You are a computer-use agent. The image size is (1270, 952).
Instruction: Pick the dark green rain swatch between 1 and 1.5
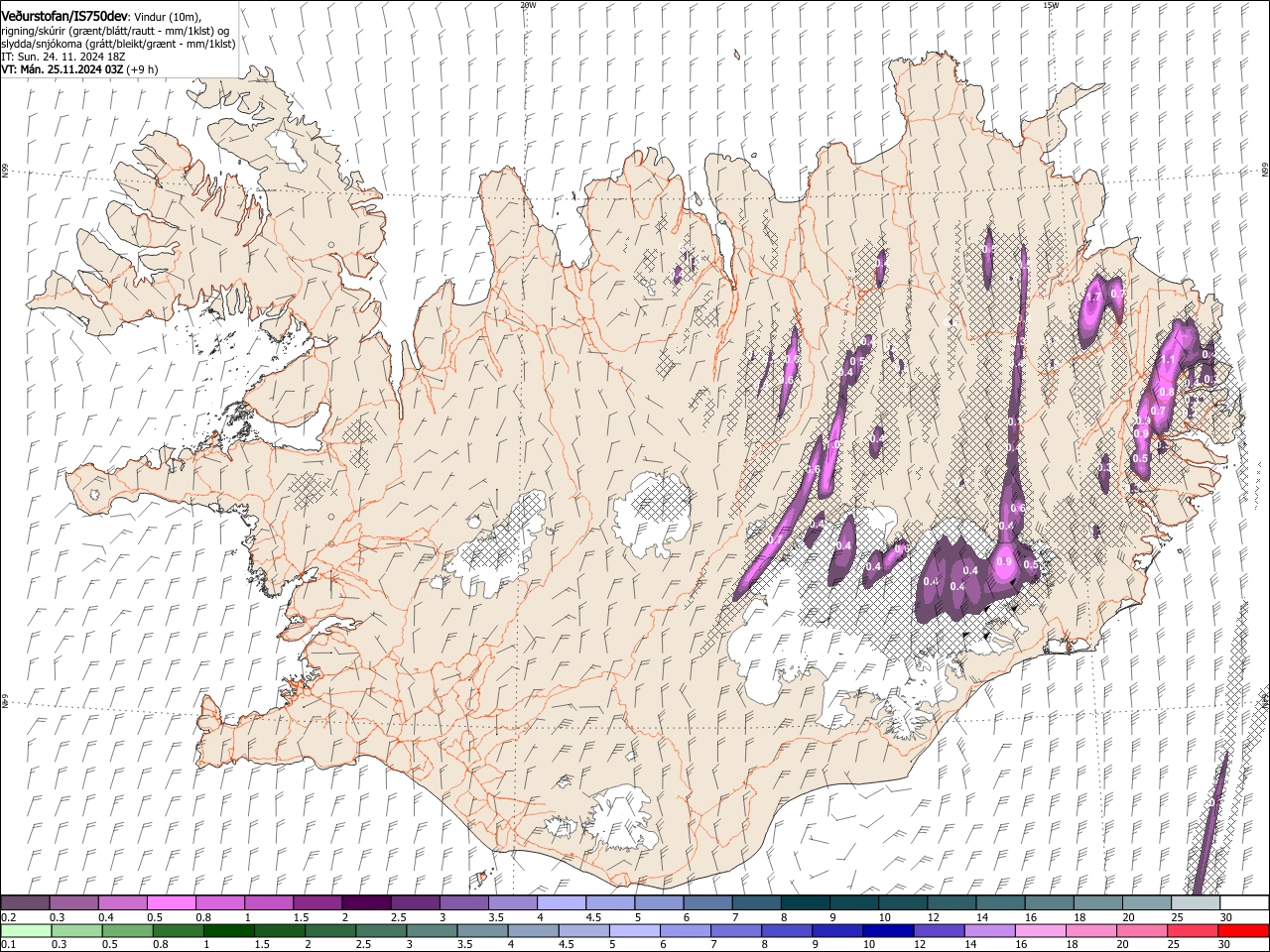[x=230, y=930]
